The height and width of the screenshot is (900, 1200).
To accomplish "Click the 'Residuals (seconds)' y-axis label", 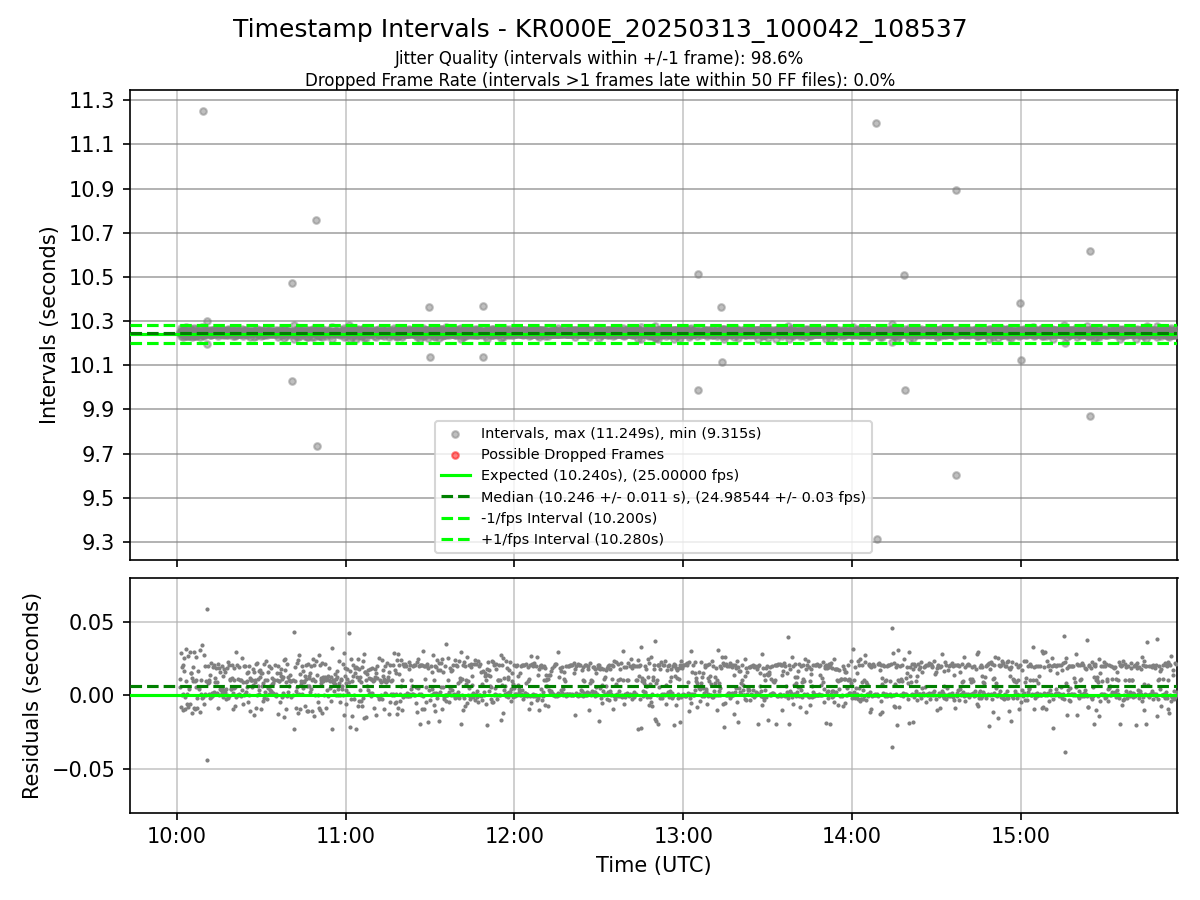I will [x=33, y=696].
